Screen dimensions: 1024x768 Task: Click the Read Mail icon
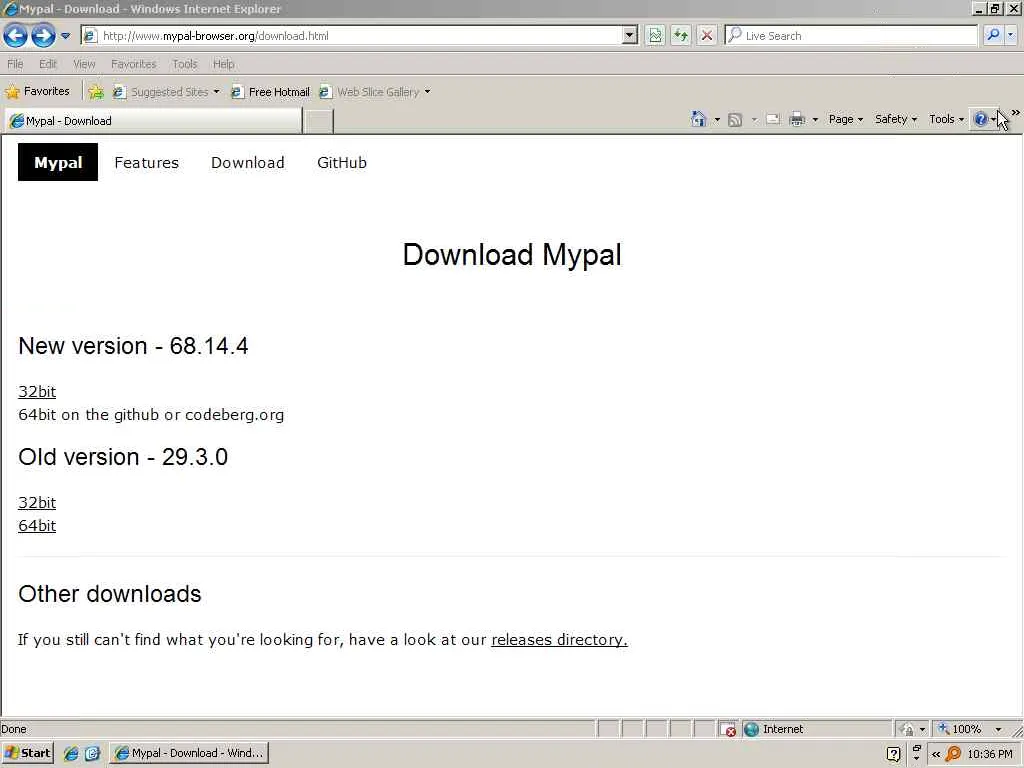[x=773, y=120]
